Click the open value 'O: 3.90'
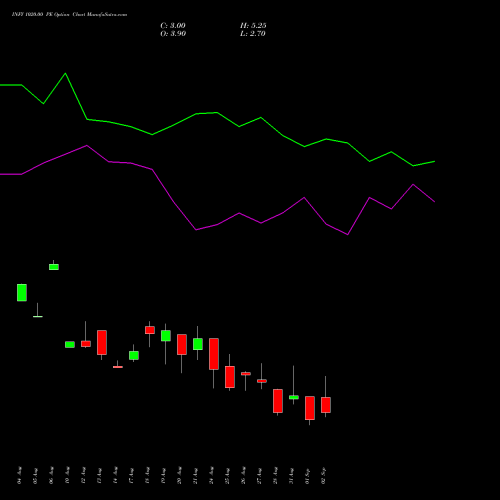The image size is (500, 500). 173,34
